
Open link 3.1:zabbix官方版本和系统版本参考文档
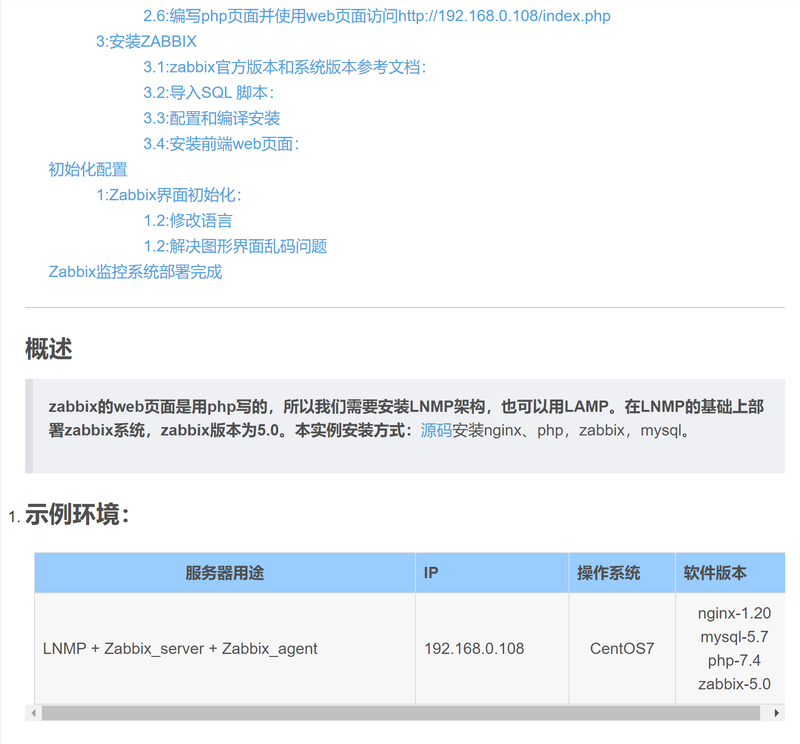284,67
